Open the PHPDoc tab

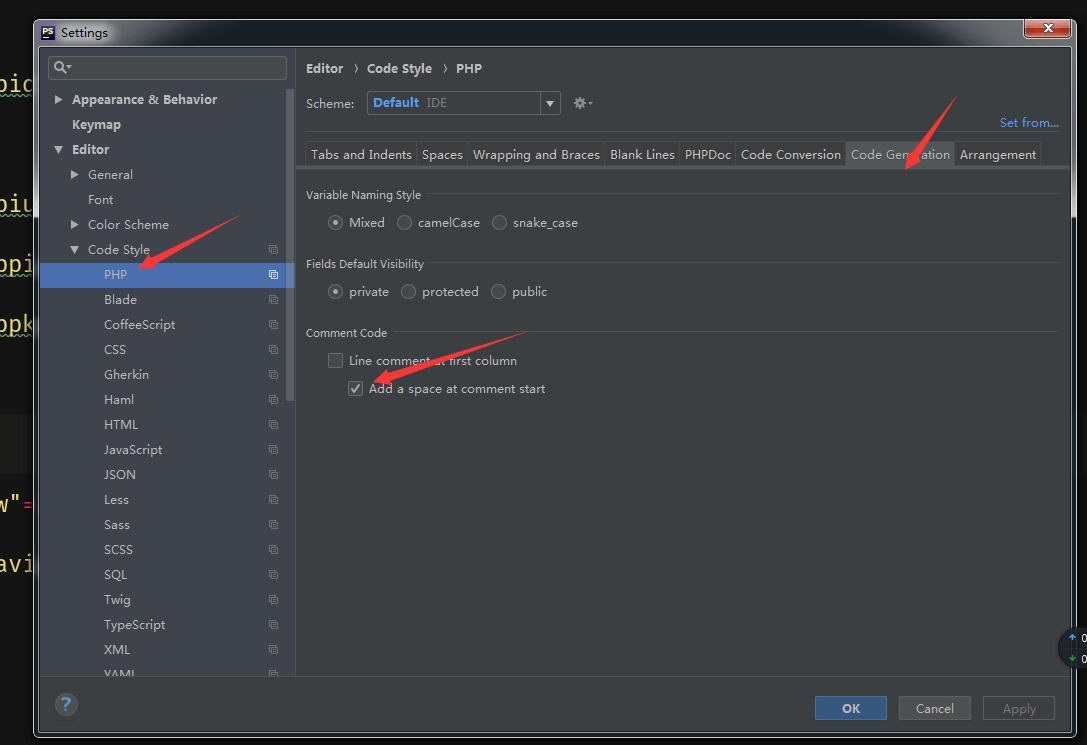(x=708, y=155)
